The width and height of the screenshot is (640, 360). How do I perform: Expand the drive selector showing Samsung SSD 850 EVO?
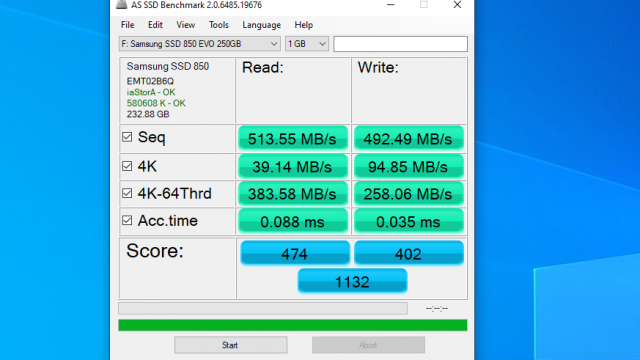(x=200, y=44)
